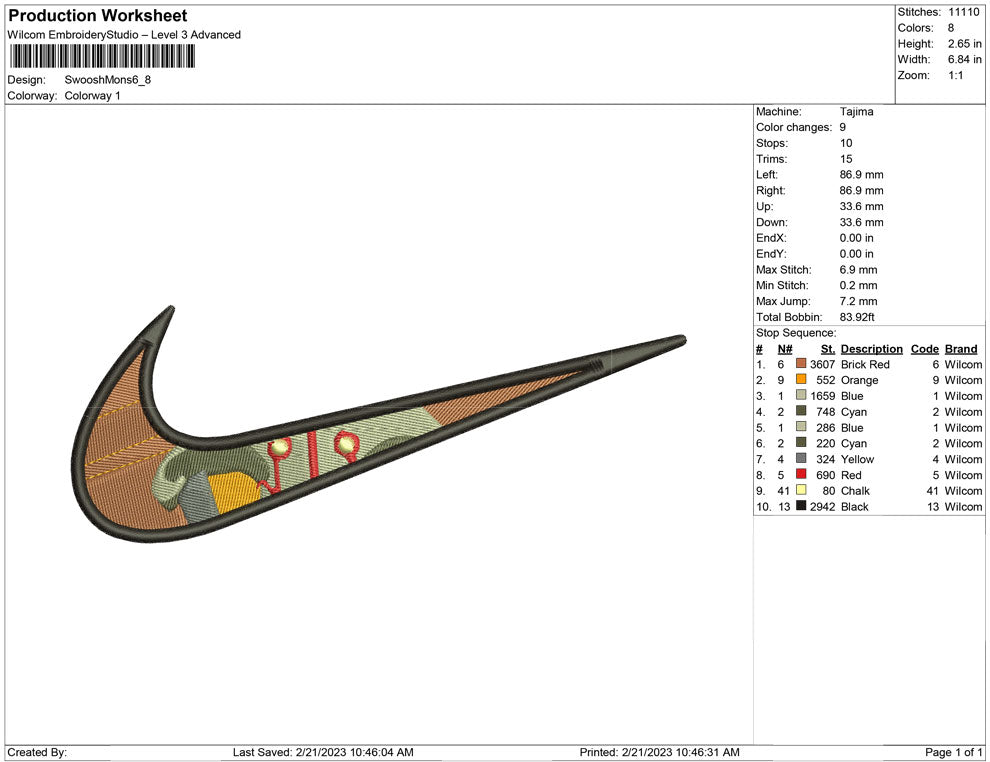The image size is (990, 762).
Task: Pick the Chalk color swatch
Action: (801, 490)
